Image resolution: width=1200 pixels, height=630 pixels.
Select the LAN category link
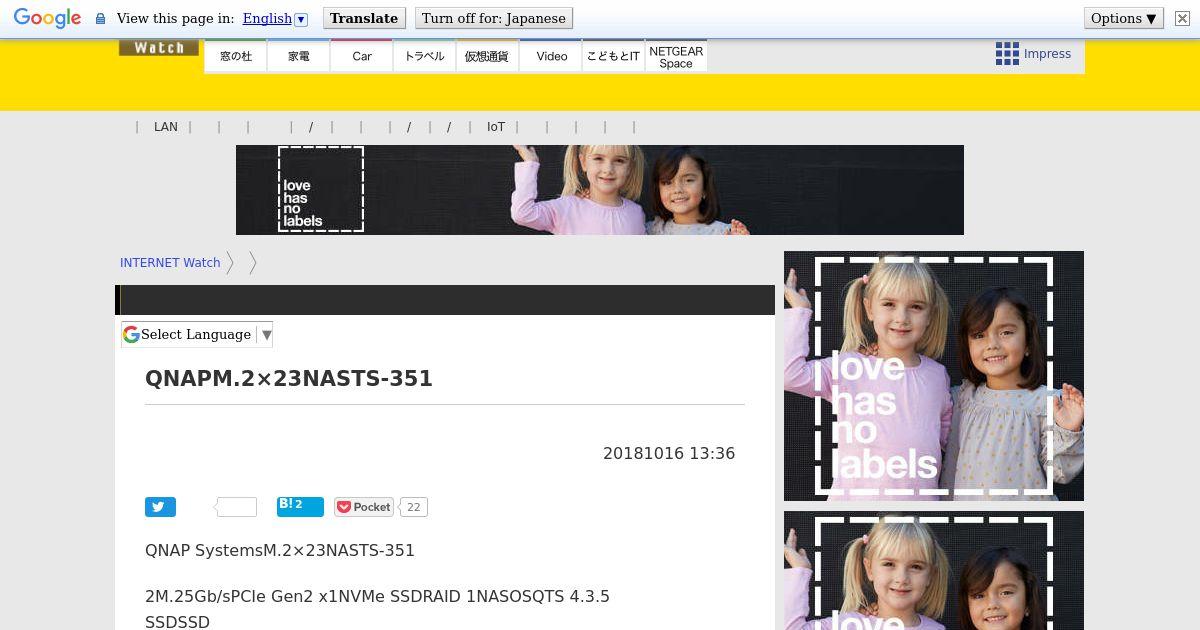166,127
